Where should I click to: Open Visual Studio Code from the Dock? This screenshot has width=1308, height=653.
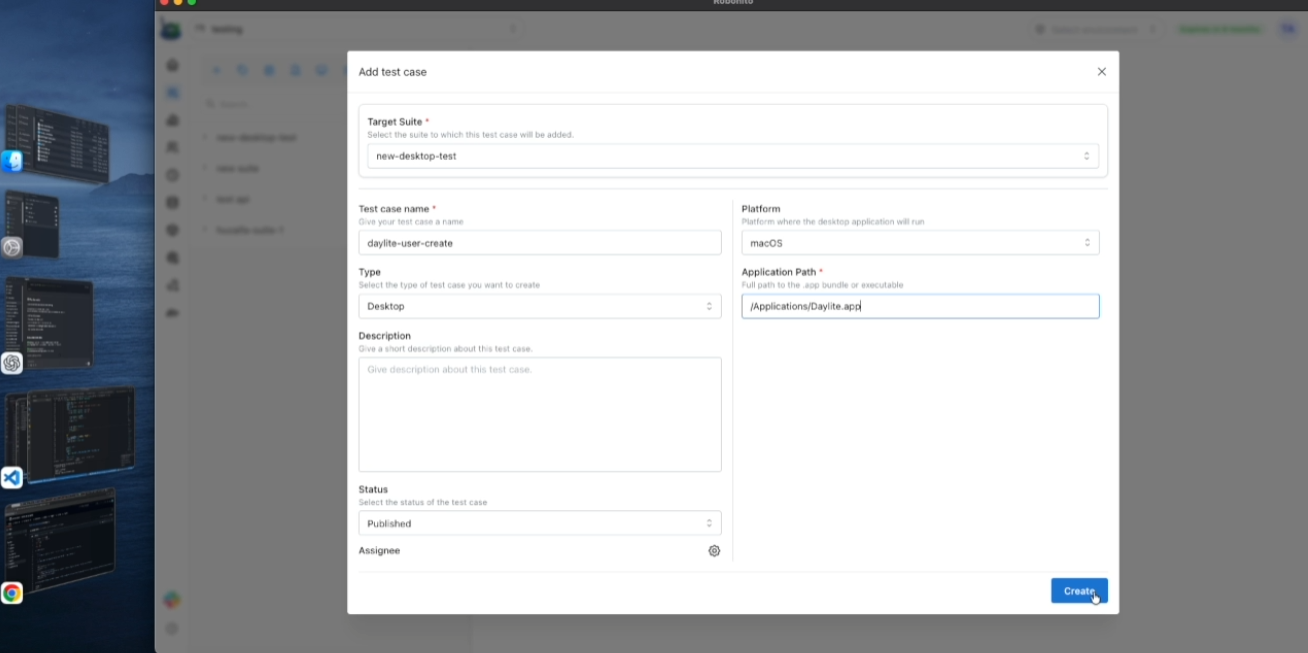coord(12,477)
